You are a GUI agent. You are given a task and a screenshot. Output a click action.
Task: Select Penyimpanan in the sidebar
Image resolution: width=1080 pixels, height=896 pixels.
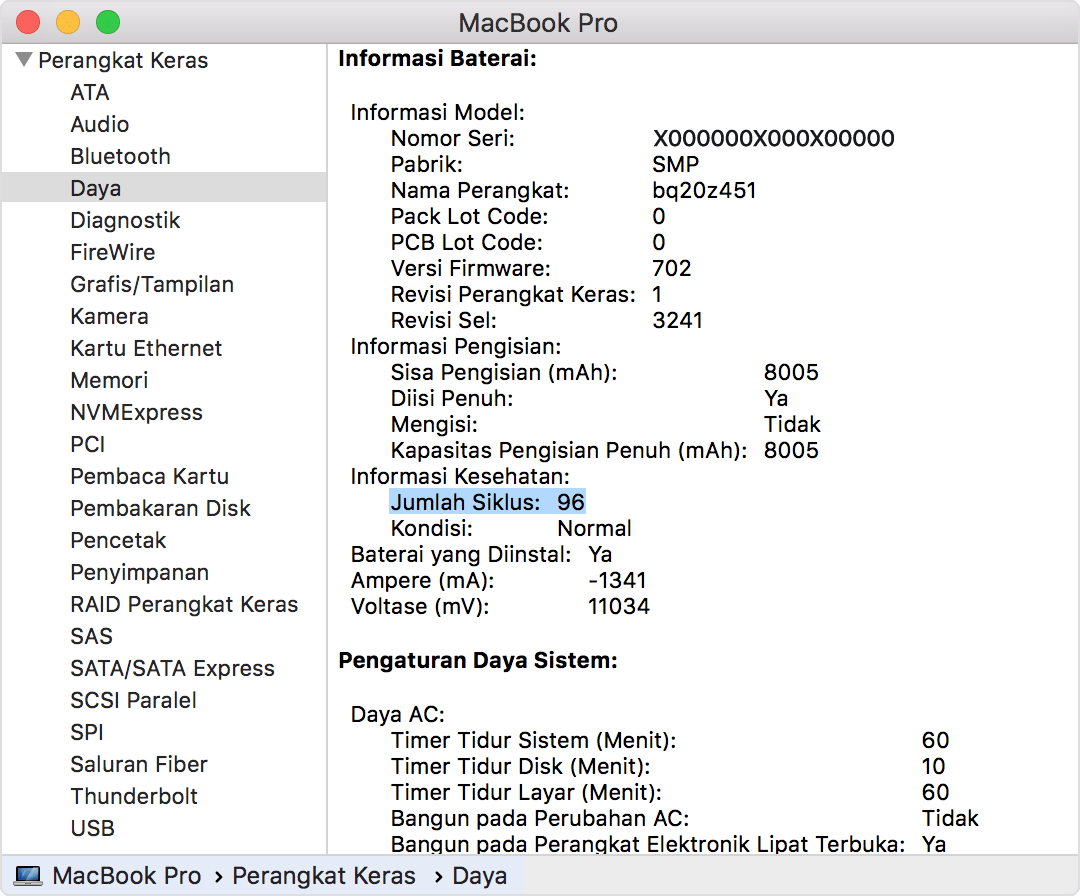point(139,572)
